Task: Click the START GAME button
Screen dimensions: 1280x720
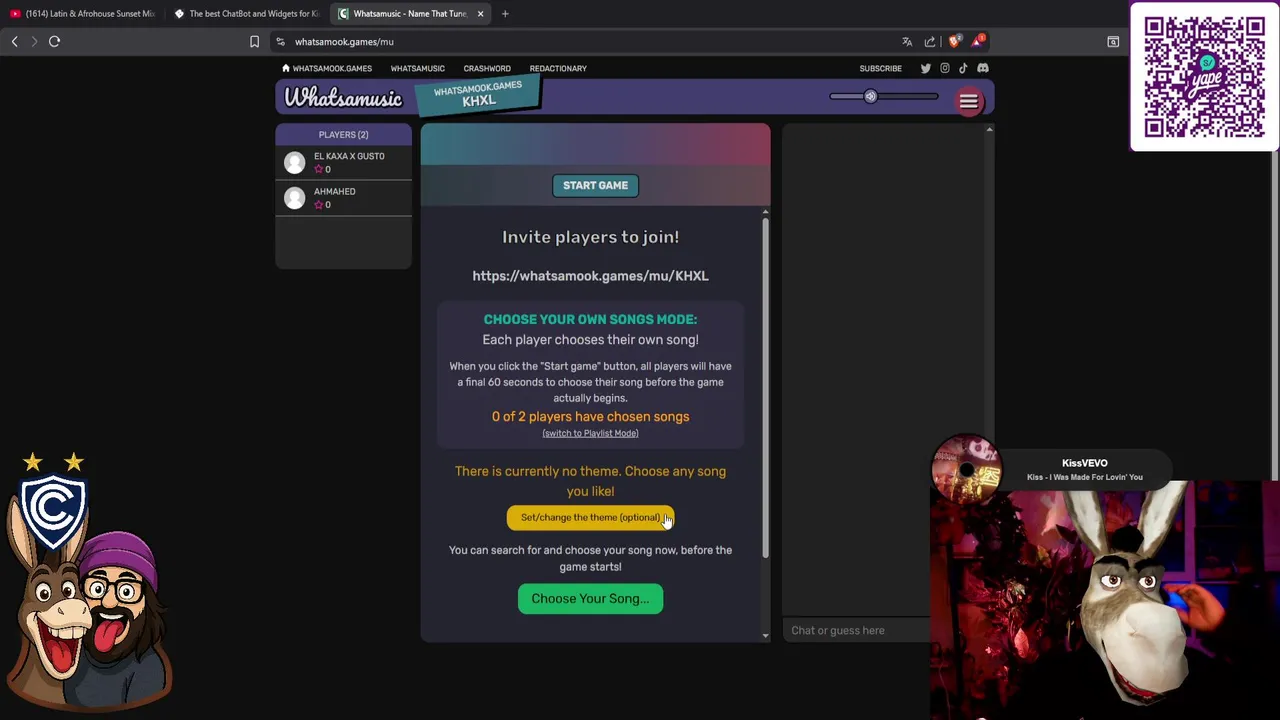Action: coord(595,185)
